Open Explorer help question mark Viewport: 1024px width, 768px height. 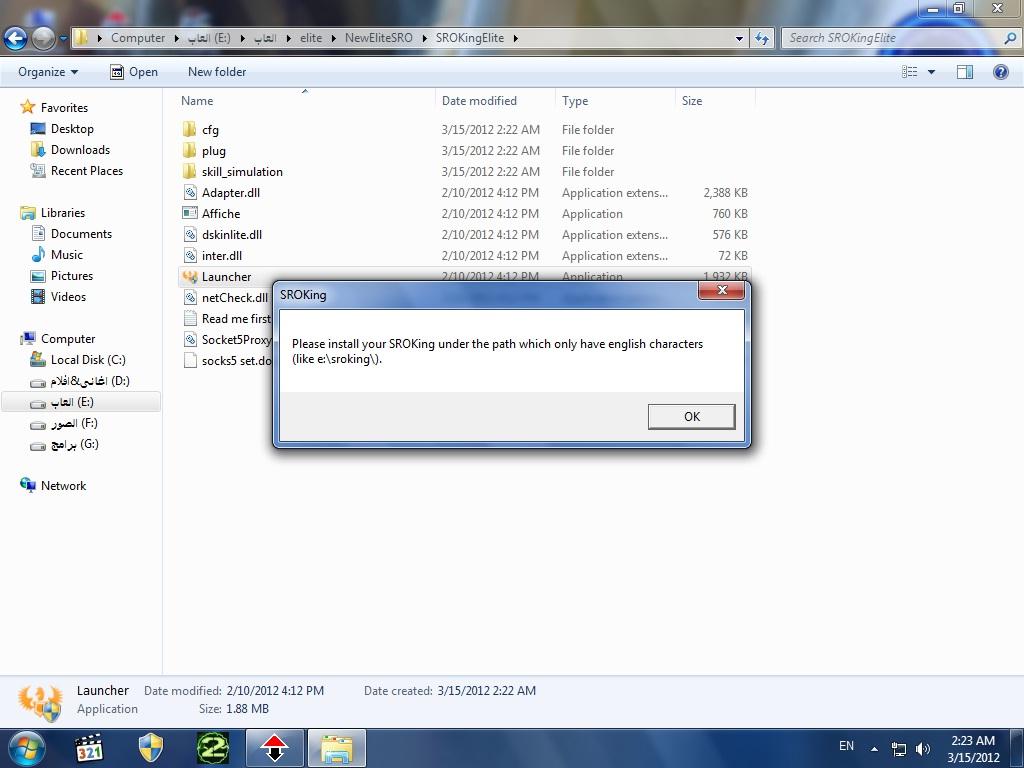click(x=1000, y=72)
